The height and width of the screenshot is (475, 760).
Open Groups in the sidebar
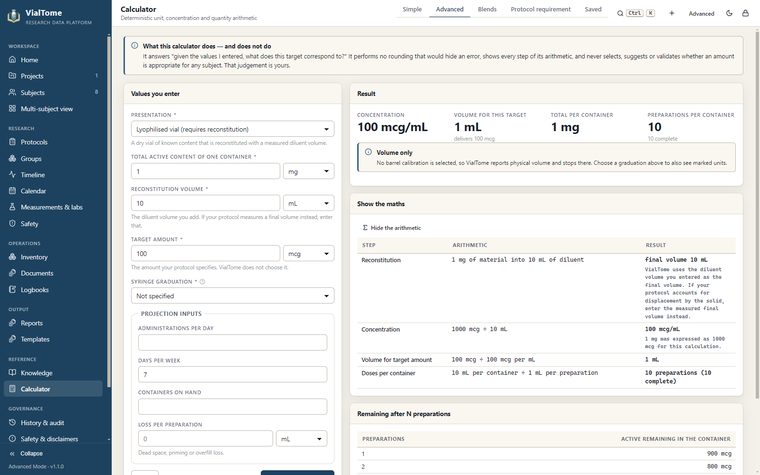coord(53,158)
